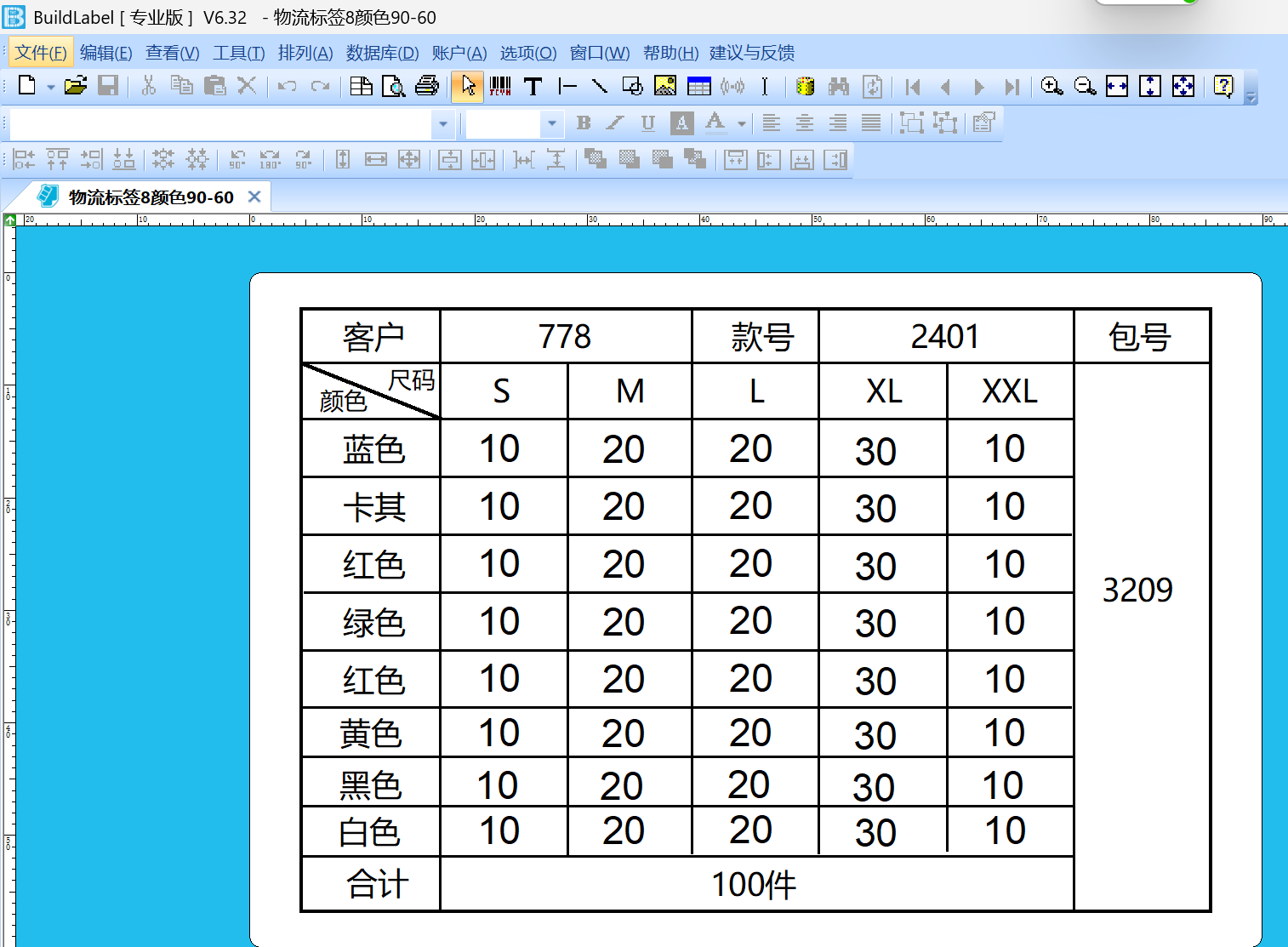Screen dimensions: 1288x947
Task: Toggle italic text formatting
Action: [x=615, y=123]
